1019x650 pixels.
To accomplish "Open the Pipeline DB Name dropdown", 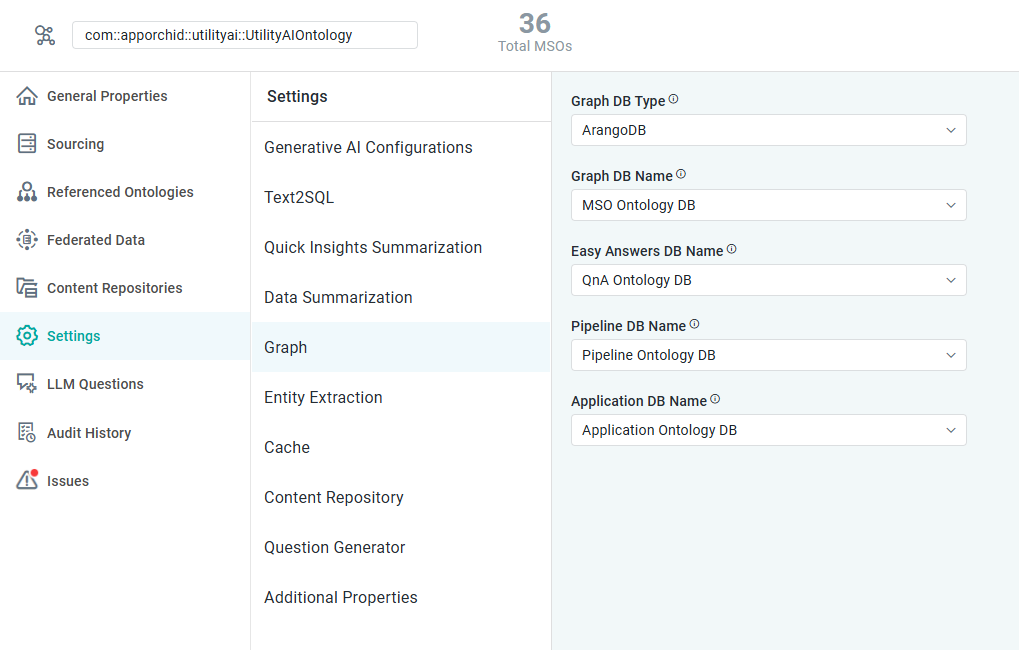I will point(768,355).
